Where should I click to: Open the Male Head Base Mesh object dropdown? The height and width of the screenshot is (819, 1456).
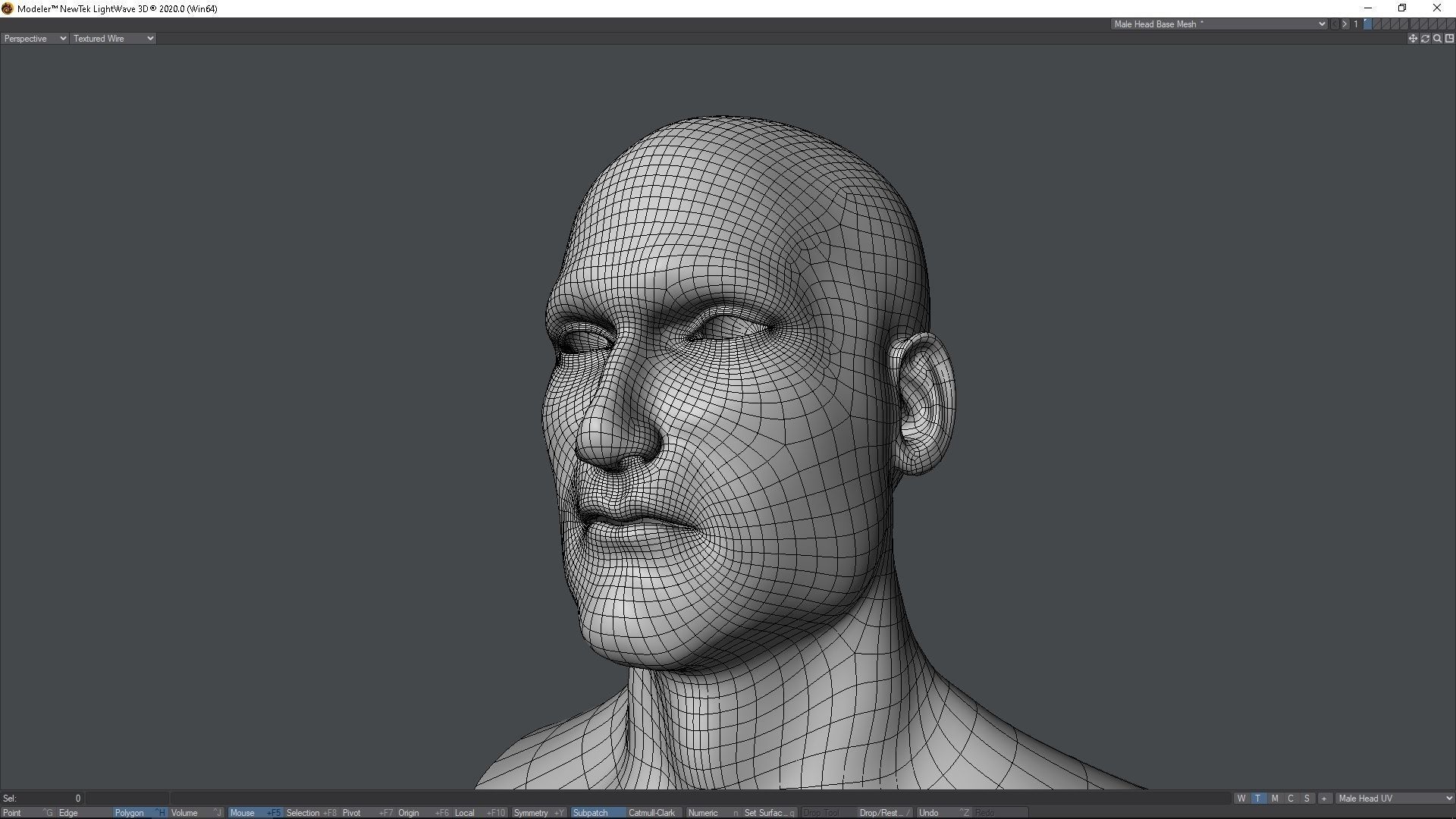coord(1219,24)
